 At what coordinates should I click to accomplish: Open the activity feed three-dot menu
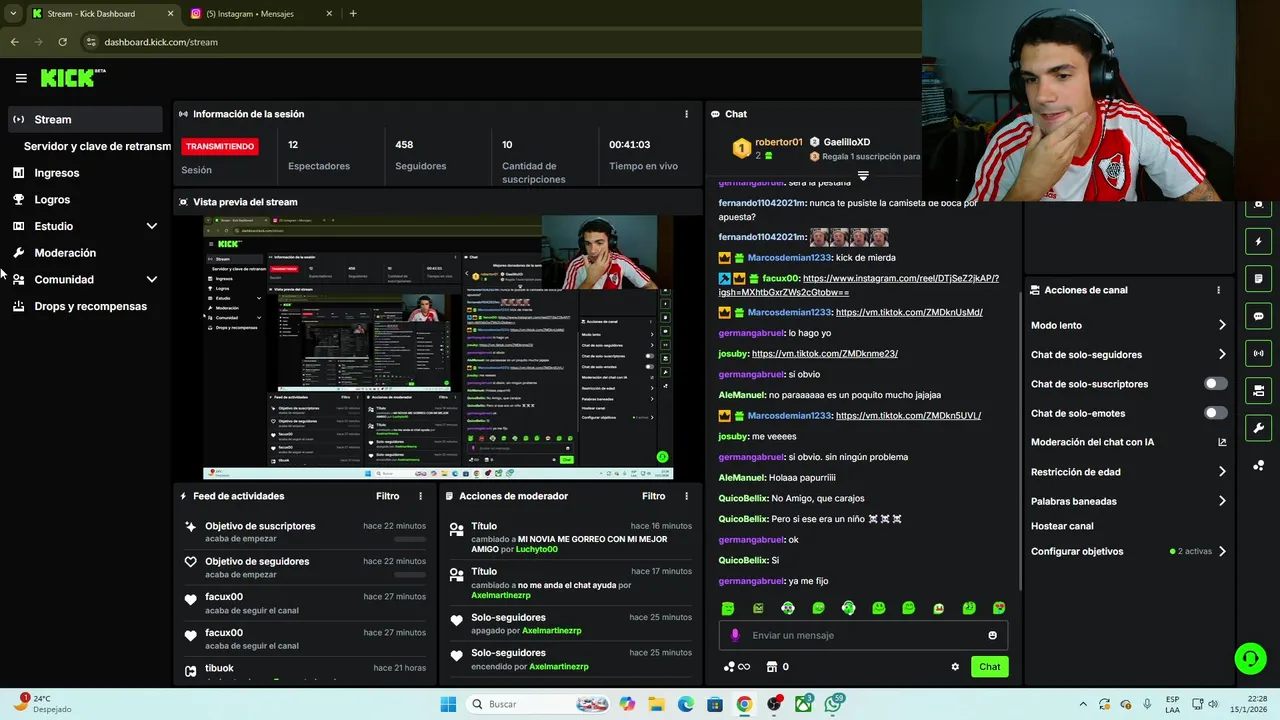[x=420, y=496]
